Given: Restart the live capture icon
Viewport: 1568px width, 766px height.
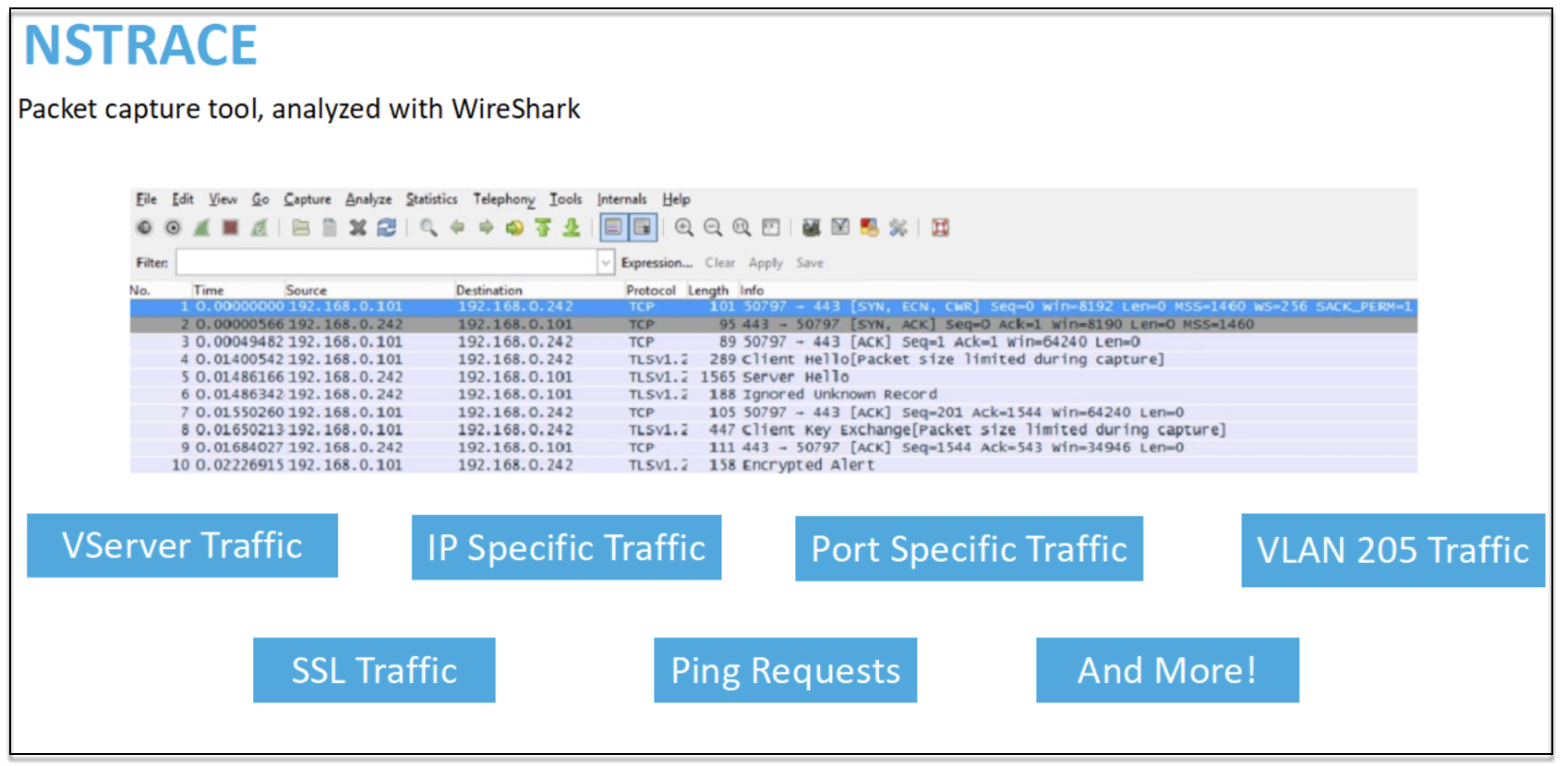Looking at the screenshot, I should [259, 227].
